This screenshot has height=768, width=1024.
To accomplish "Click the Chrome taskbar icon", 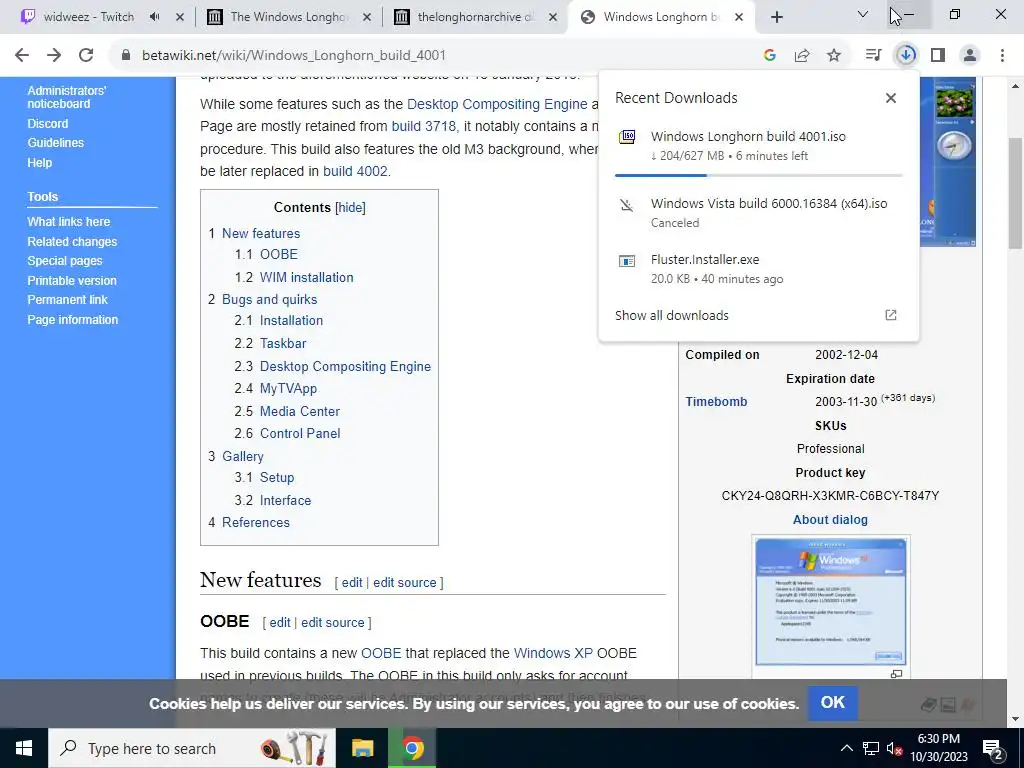I will tap(412, 748).
